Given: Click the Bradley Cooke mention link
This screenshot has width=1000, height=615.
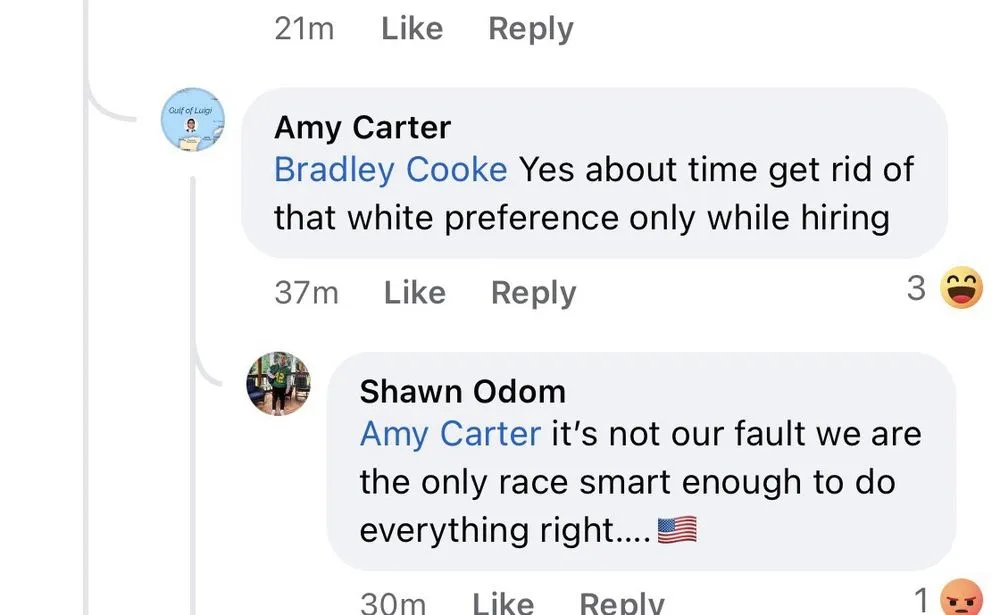Looking at the screenshot, I should tap(390, 170).
